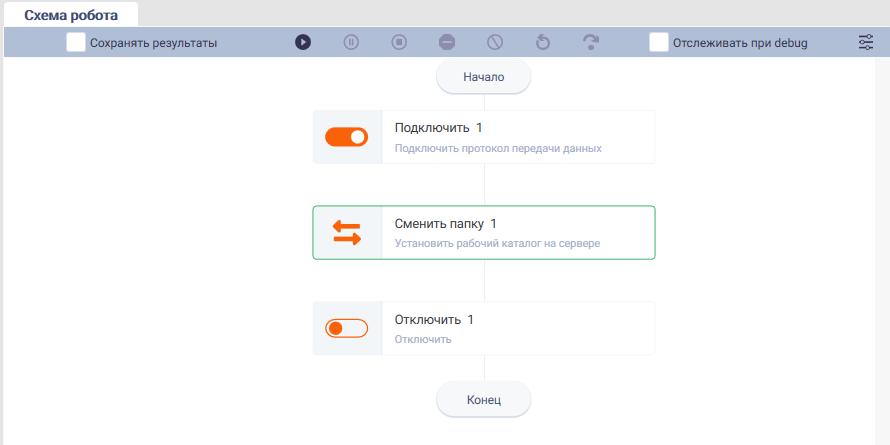Click the Конец end node

pos(484,400)
